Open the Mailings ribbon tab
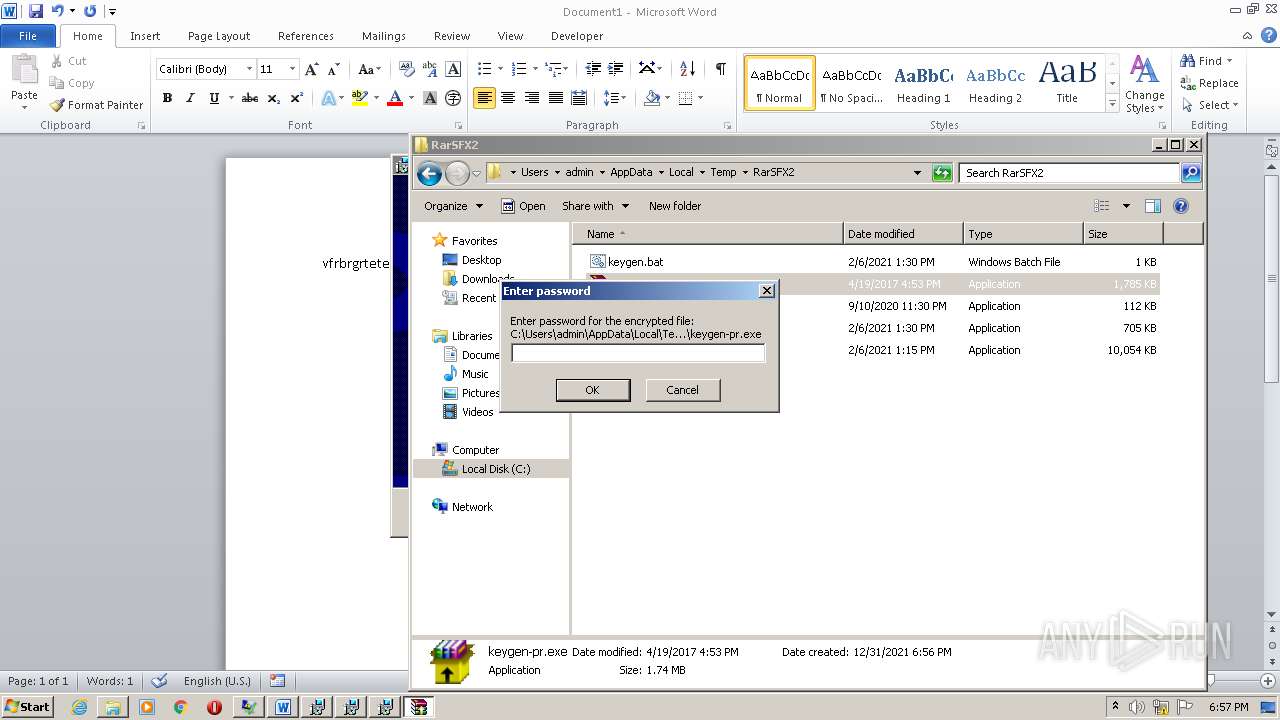 [384, 36]
